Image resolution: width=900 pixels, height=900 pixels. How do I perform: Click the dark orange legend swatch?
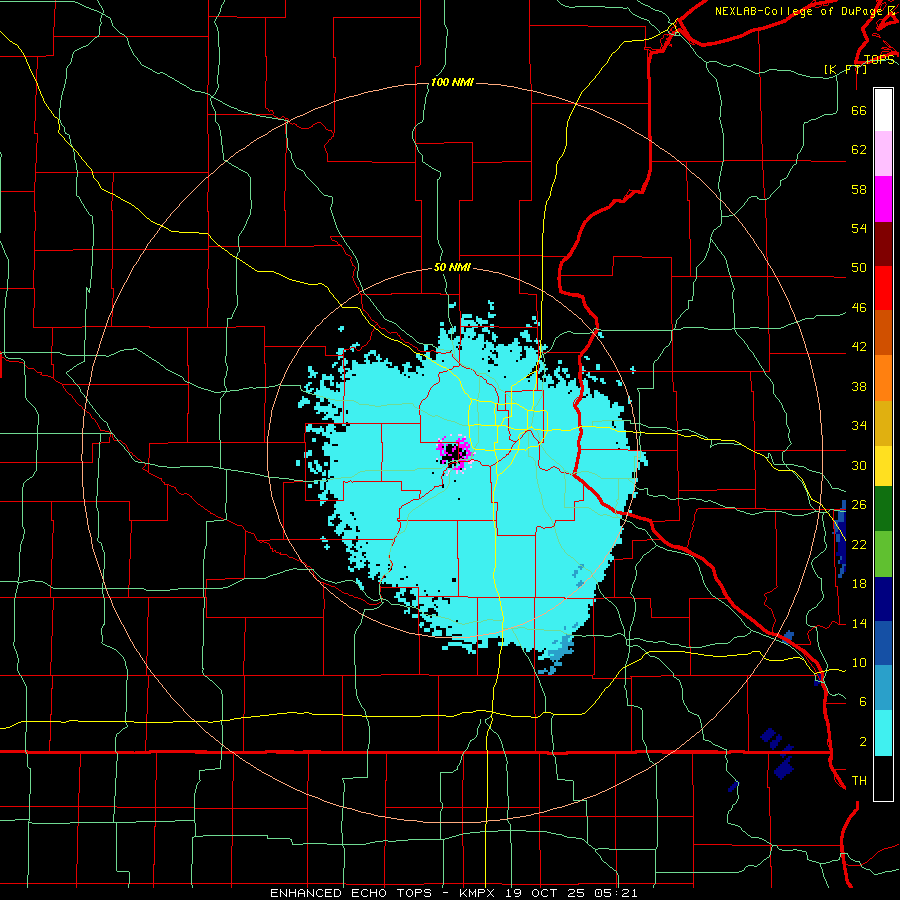883,332
